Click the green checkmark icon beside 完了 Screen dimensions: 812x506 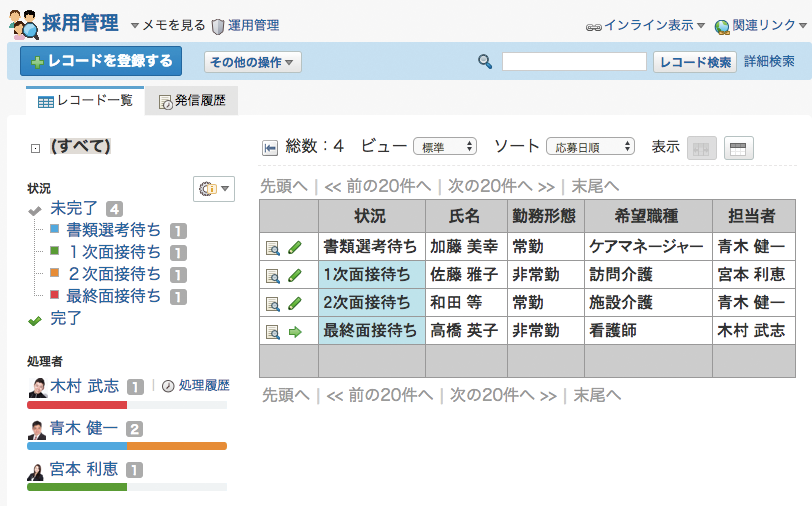35,321
